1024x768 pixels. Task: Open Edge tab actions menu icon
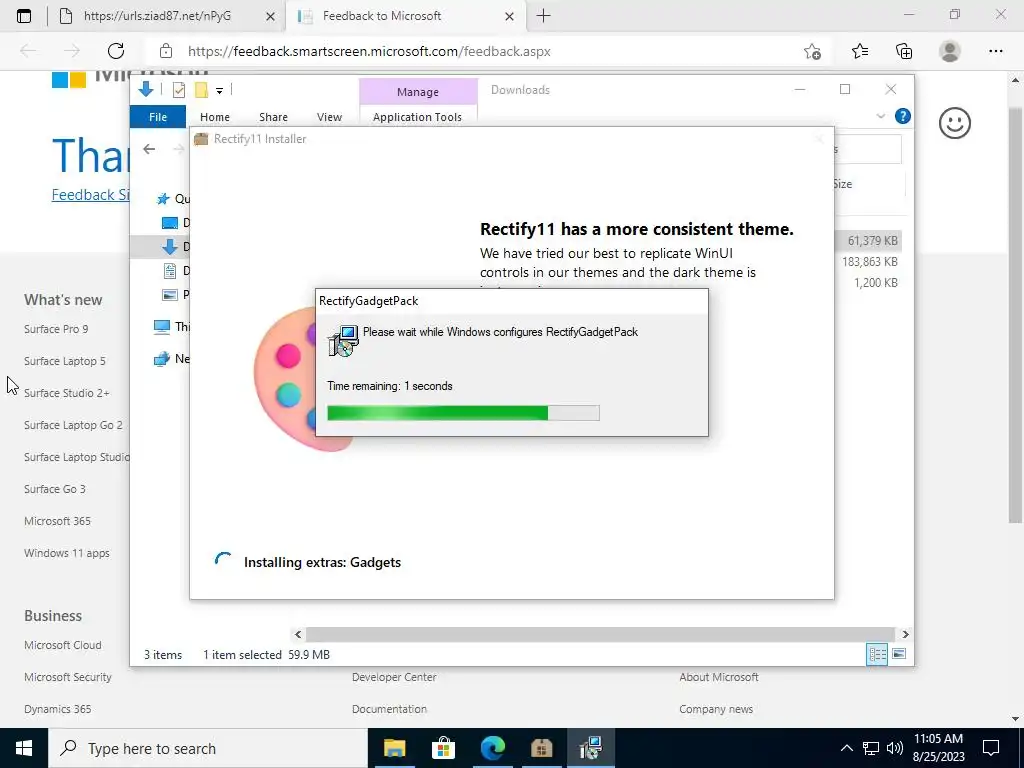(x=24, y=16)
